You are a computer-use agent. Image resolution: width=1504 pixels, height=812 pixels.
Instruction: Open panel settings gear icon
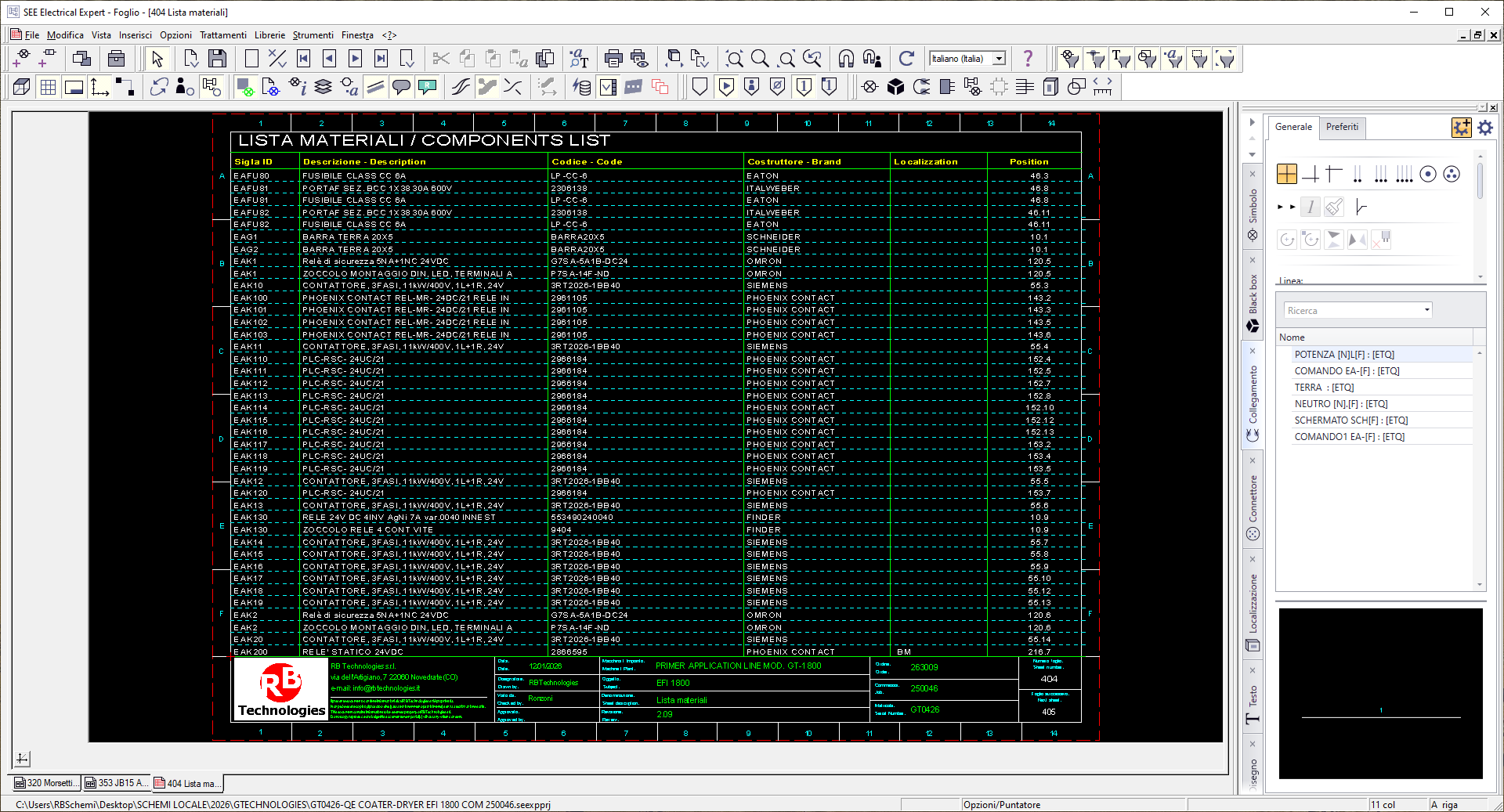pos(1485,127)
